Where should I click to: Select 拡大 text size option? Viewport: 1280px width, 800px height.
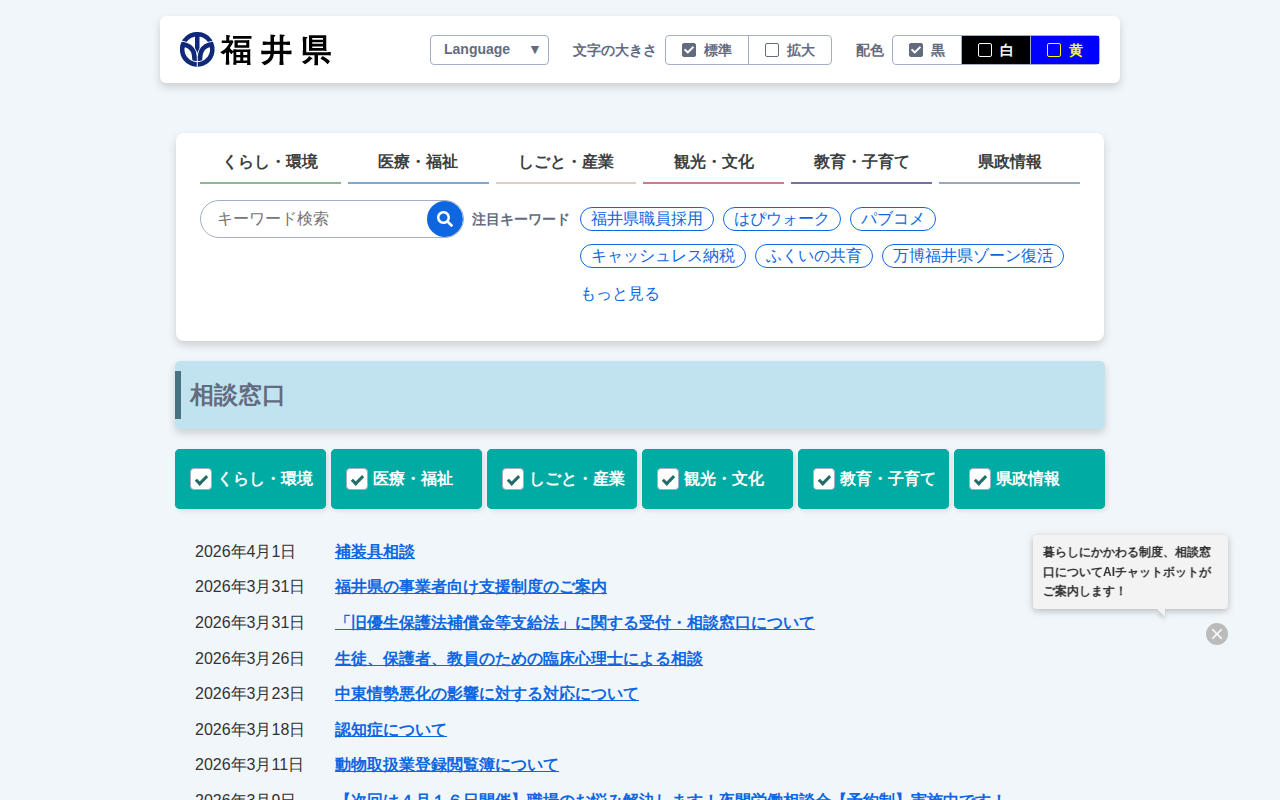pyautogui.click(x=790, y=50)
